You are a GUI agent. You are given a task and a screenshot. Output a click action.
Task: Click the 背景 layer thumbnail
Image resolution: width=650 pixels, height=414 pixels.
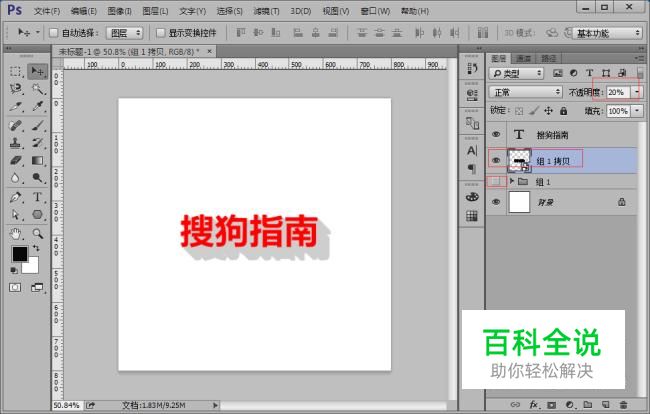tap(519, 202)
